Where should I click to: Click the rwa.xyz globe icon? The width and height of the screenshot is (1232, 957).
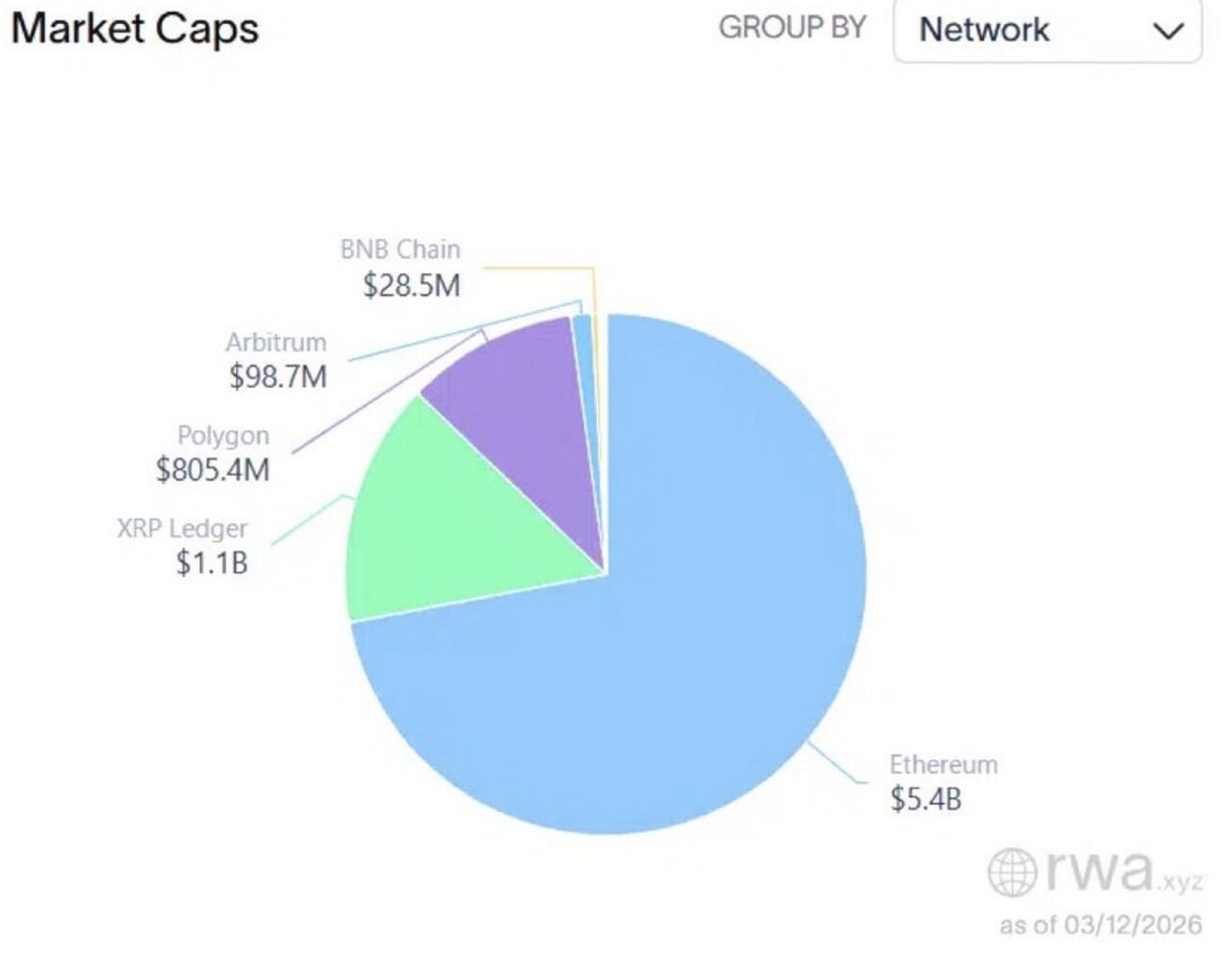pos(1013,871)
